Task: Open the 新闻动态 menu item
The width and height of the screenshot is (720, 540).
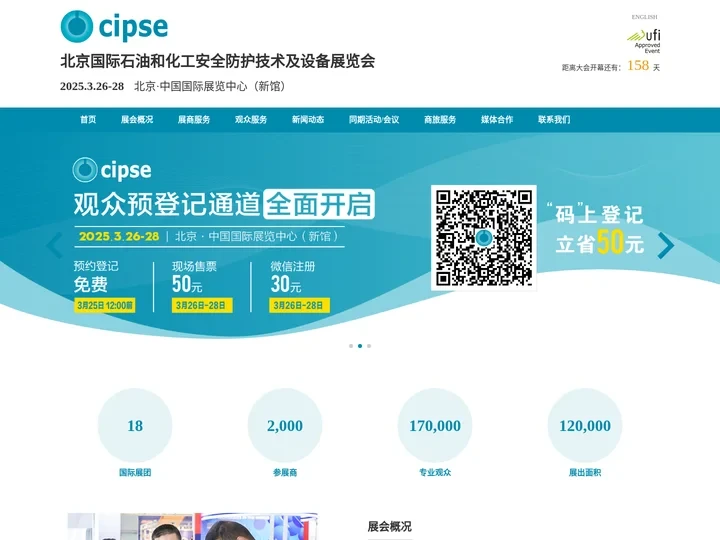Action: (x=308, y=120)
